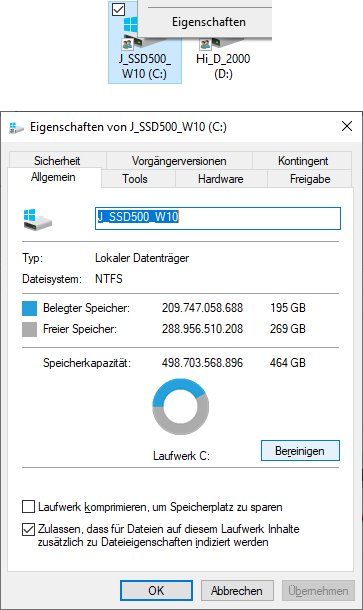Click the drive usage donut chart
Viewport: 363px width, 610px height.
[x=181, y=407]
